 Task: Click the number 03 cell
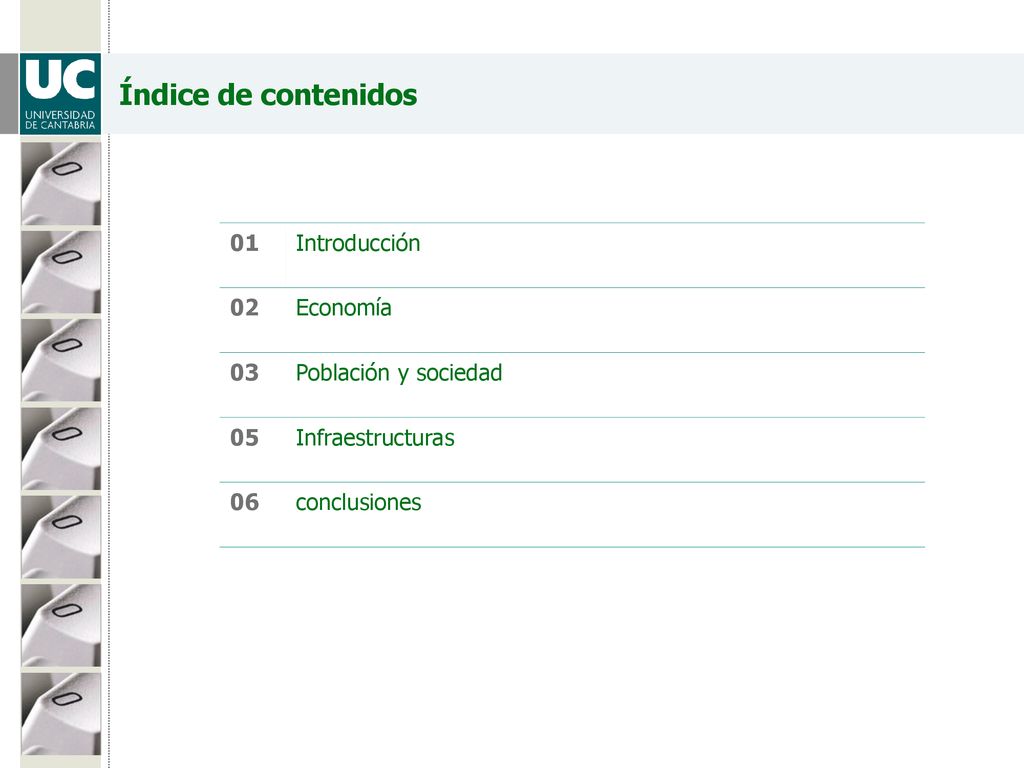tap(244, 372)
